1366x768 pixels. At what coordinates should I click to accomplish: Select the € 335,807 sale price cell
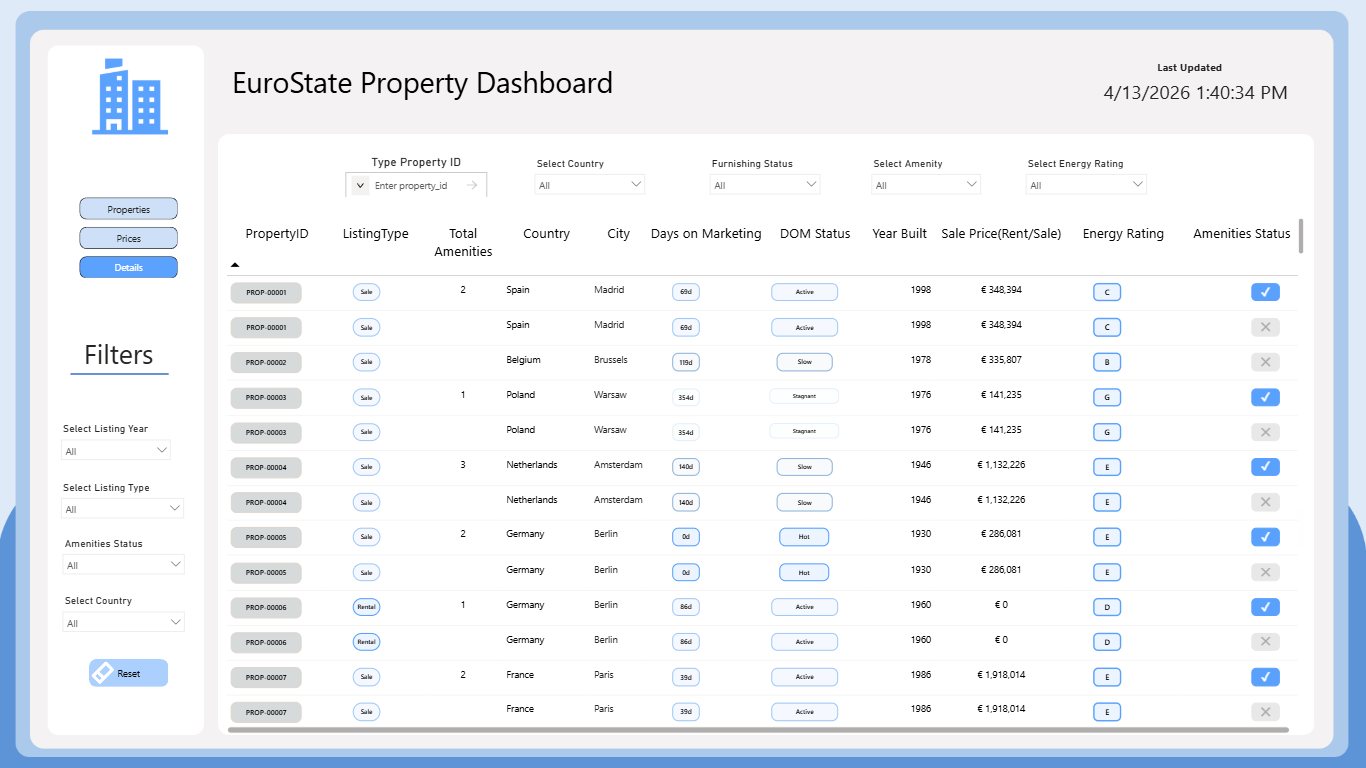click(1000, 360)
